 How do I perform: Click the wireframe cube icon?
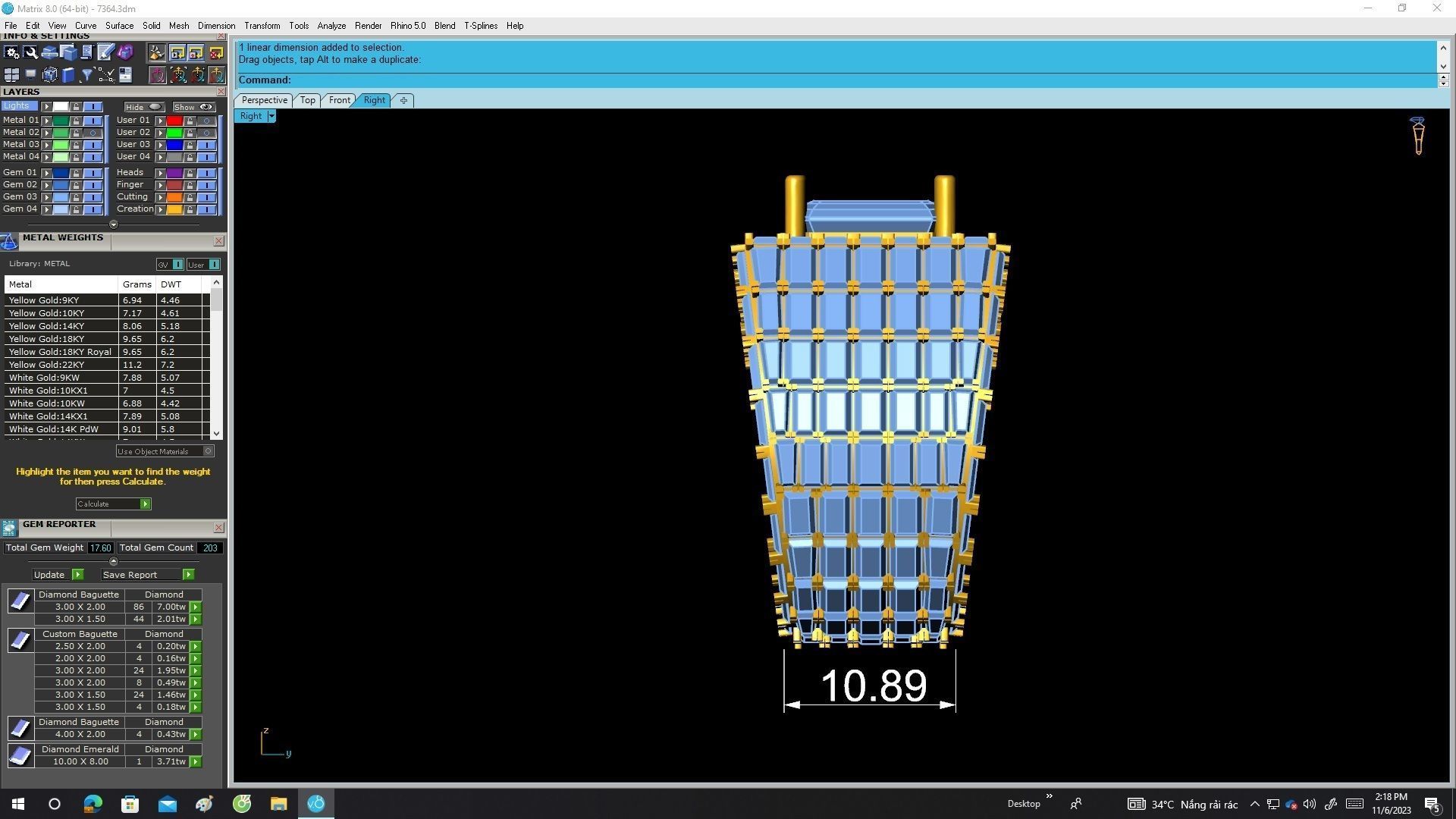coord(49,75)
